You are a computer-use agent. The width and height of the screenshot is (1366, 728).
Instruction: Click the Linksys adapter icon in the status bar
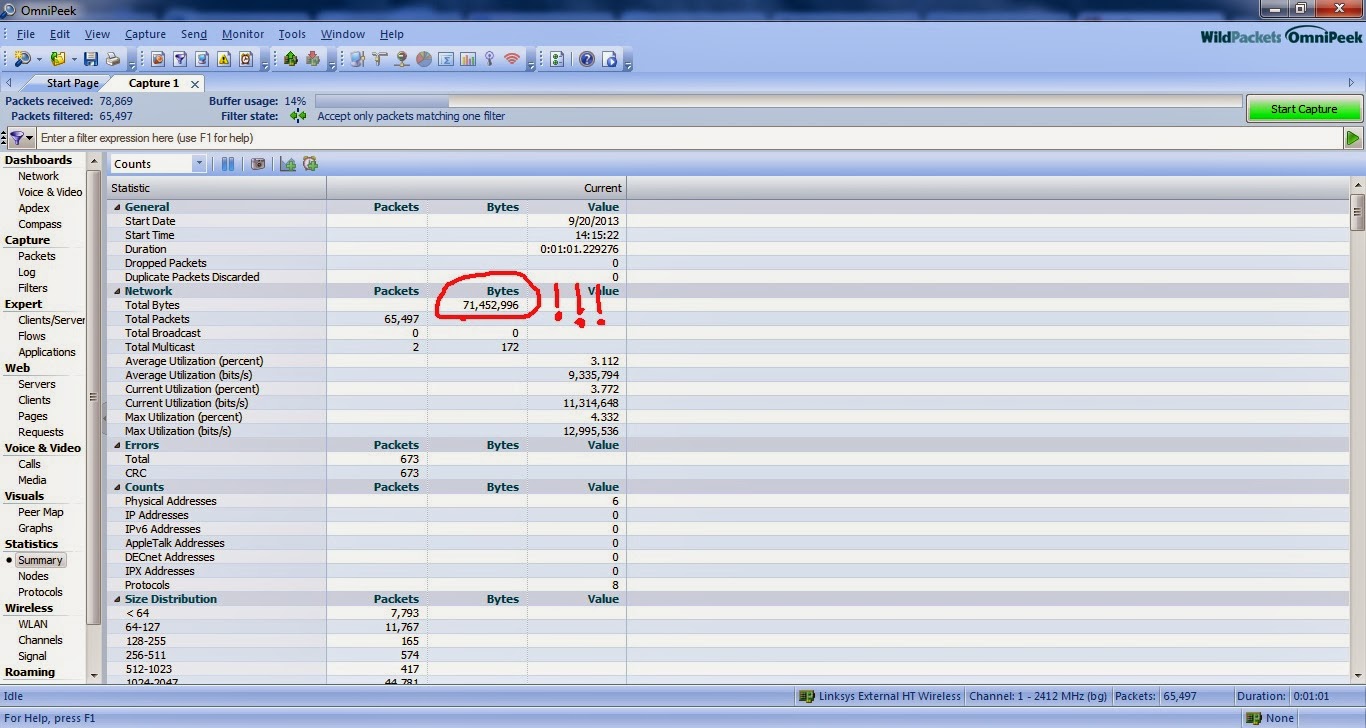pos(806,696)
